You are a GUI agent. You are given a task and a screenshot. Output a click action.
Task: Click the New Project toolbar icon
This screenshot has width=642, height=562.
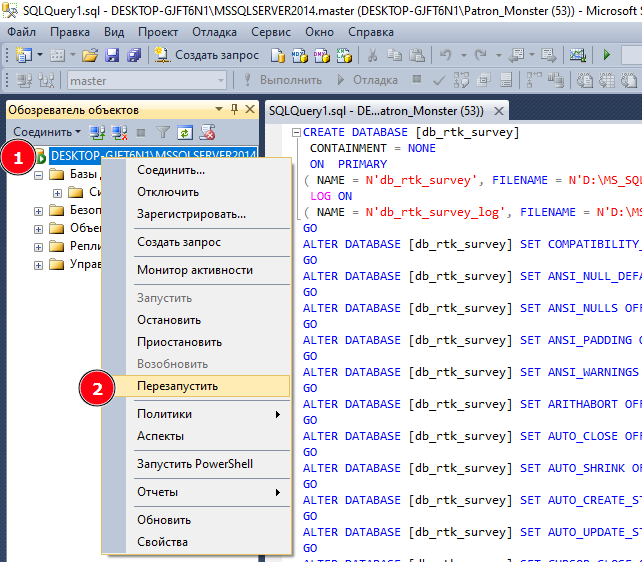coord(23,55)
